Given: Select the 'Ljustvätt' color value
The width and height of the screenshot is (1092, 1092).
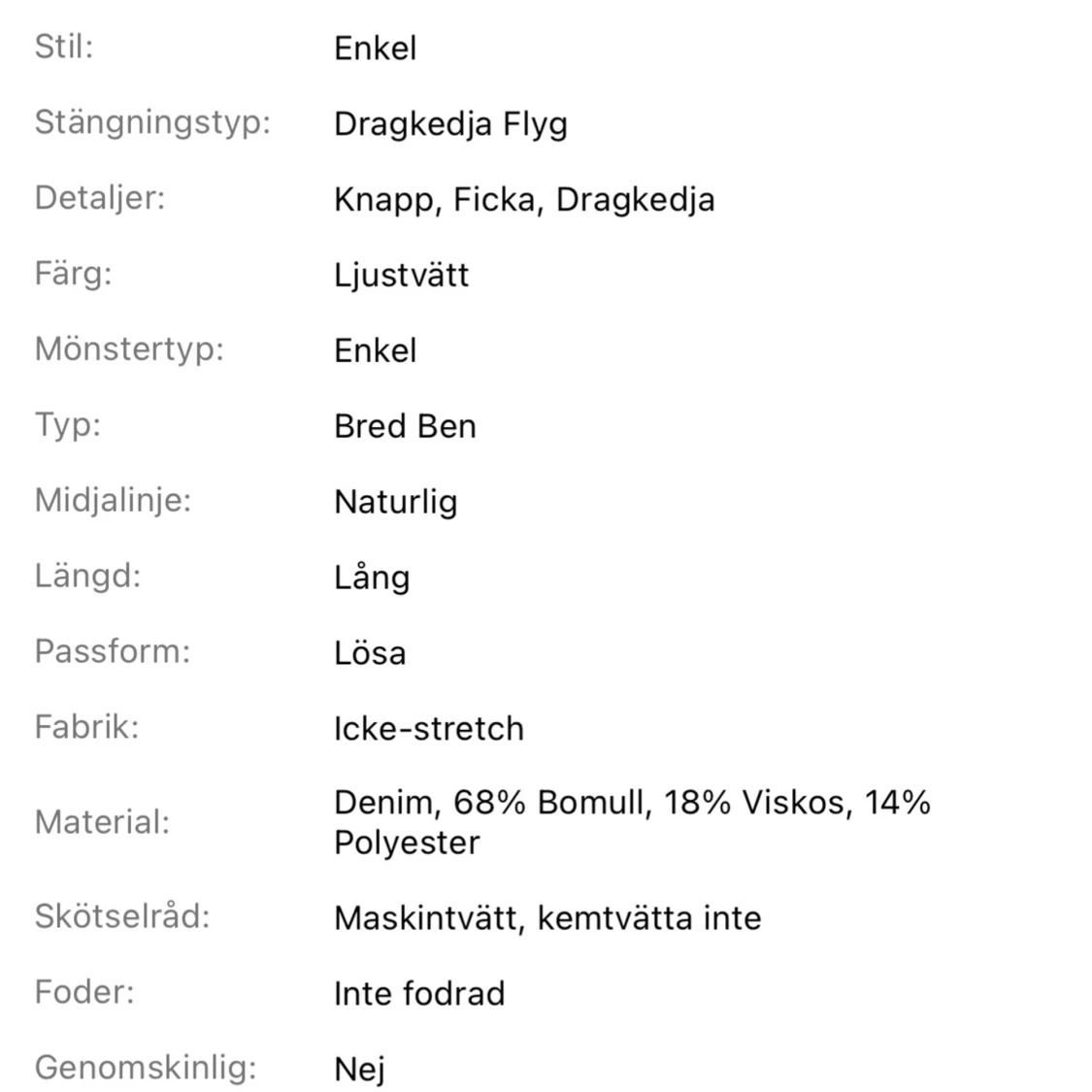Looking at the screenshot, I should point(401,275).
